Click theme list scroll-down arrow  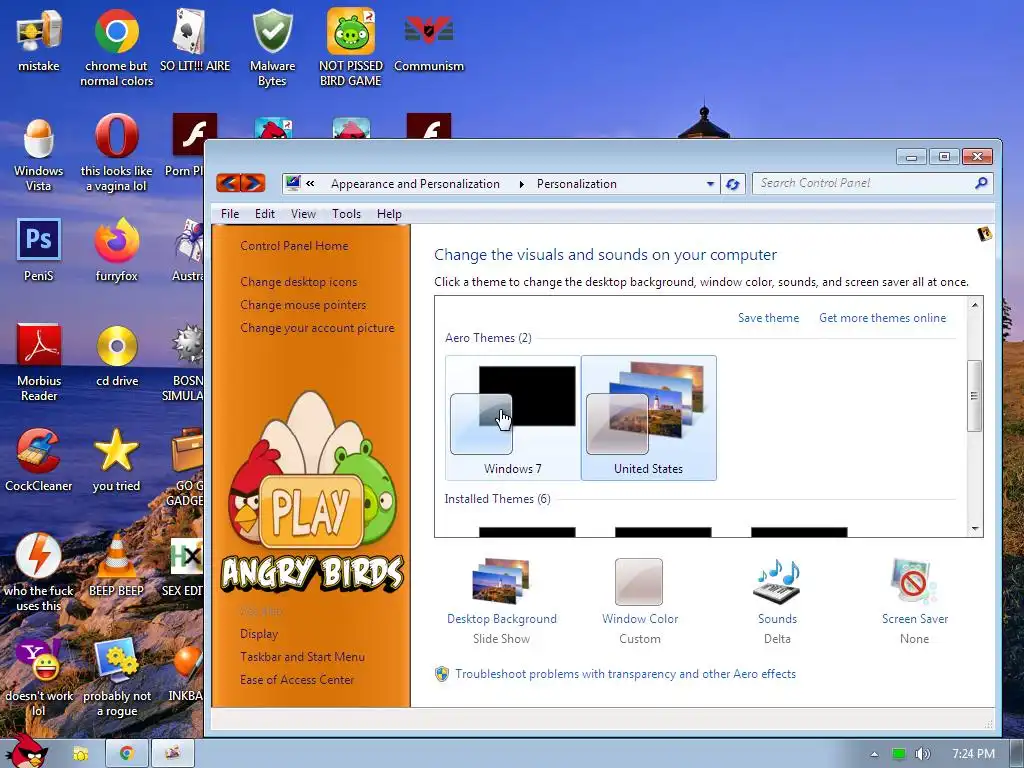tap(974, 528)
